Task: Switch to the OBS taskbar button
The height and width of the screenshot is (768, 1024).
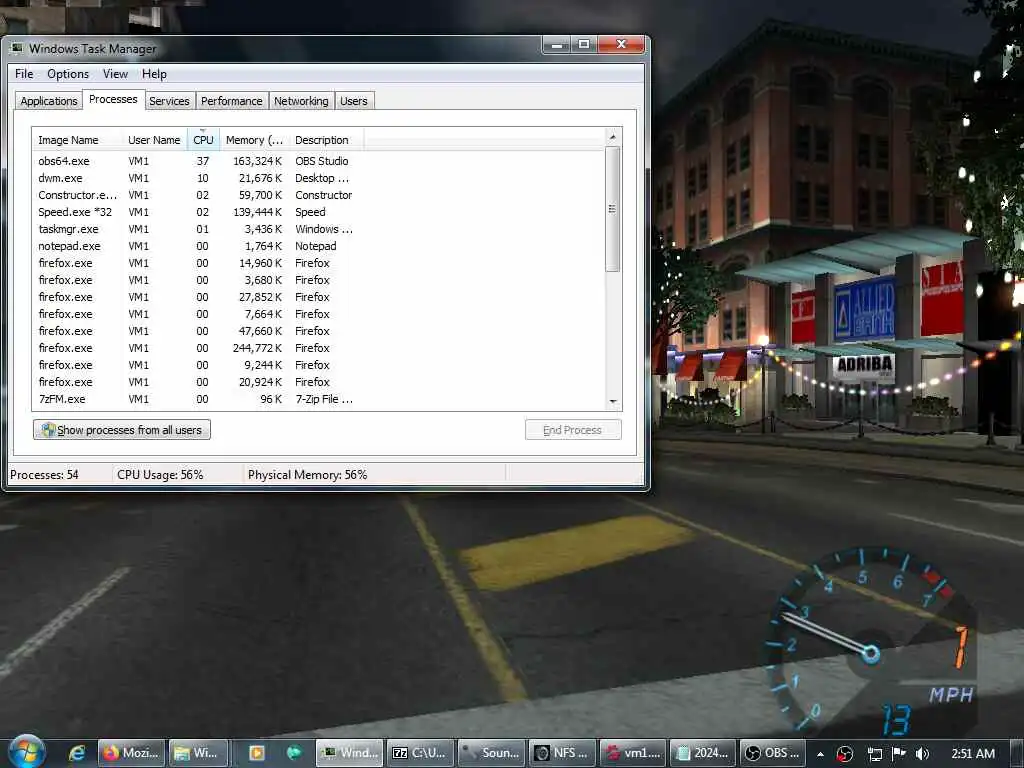Action: click(x=773, y=753)
